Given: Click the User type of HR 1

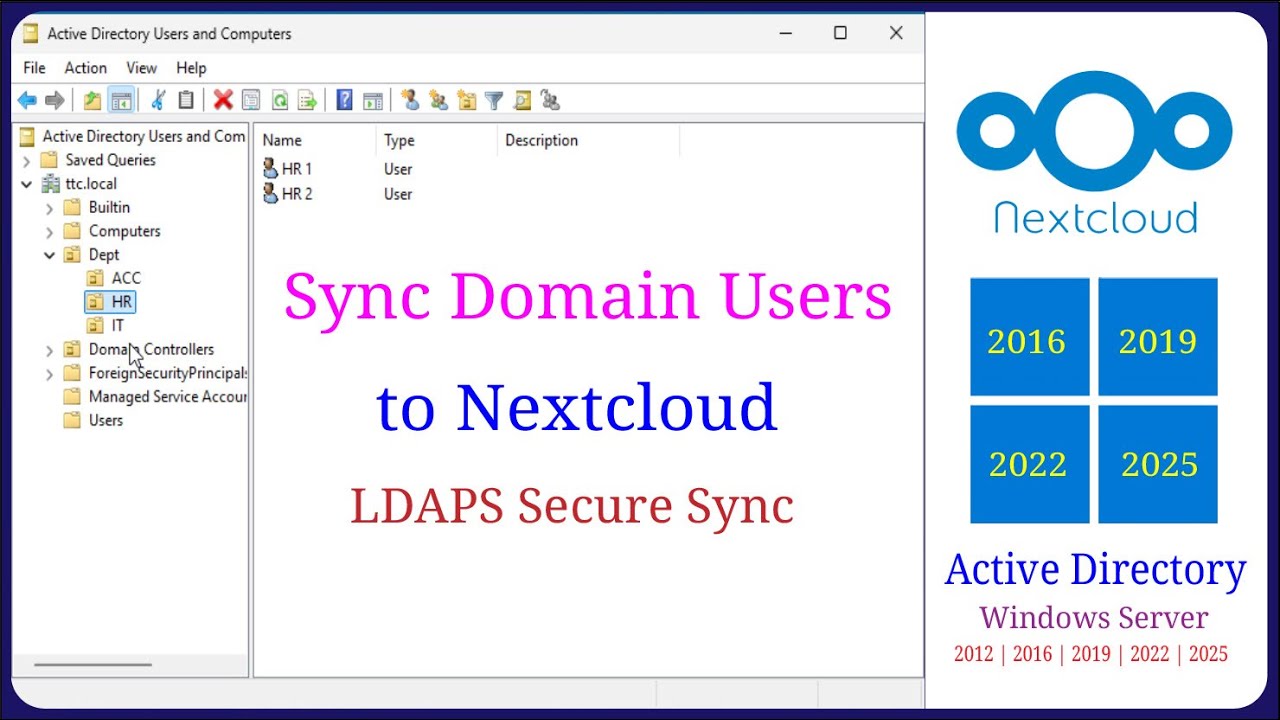Looking at the screenshot, I should point(398,169).
